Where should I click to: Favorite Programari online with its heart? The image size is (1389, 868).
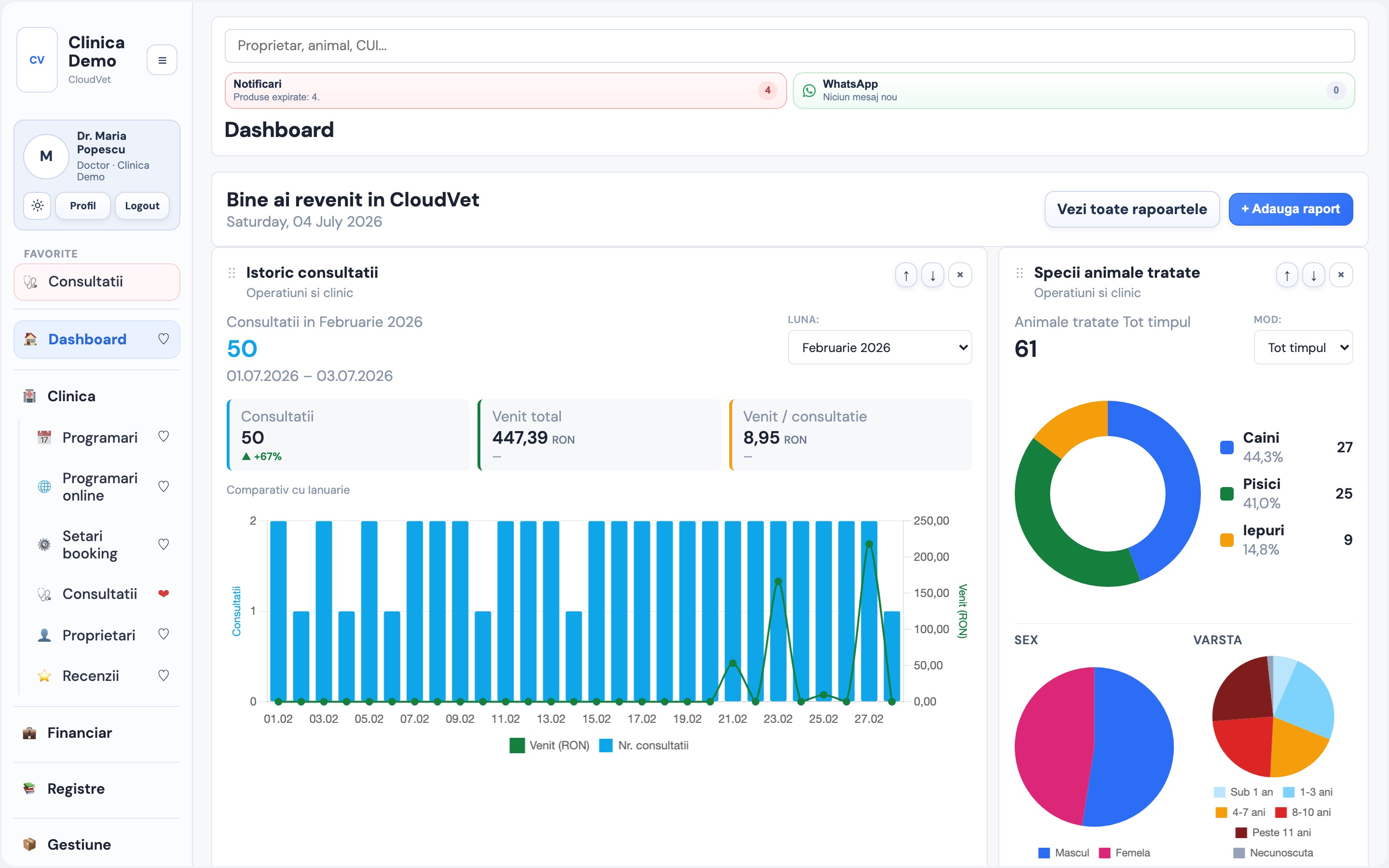pyautogui.click(x=163, y=486)
